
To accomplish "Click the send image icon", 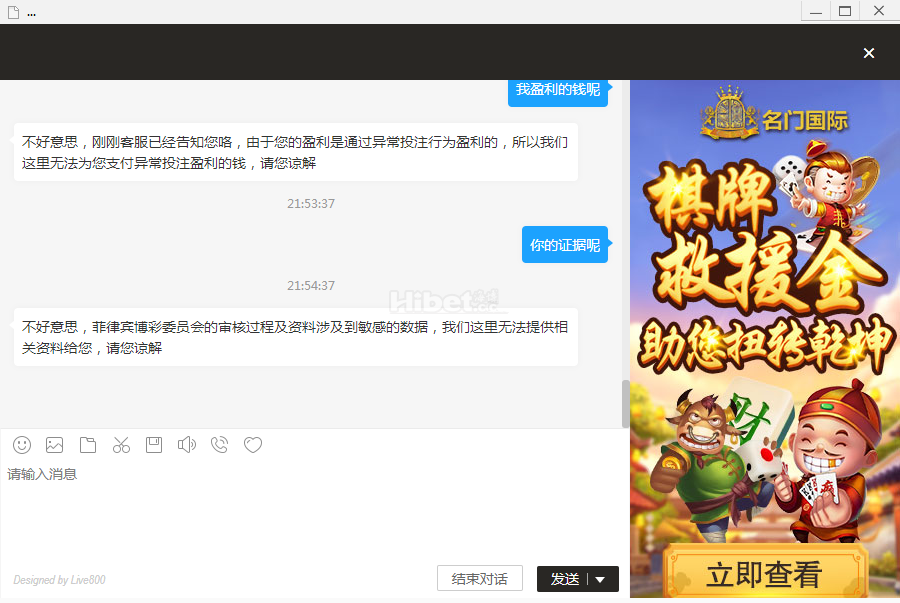I will pyautogui.click(x=55, y=445).
